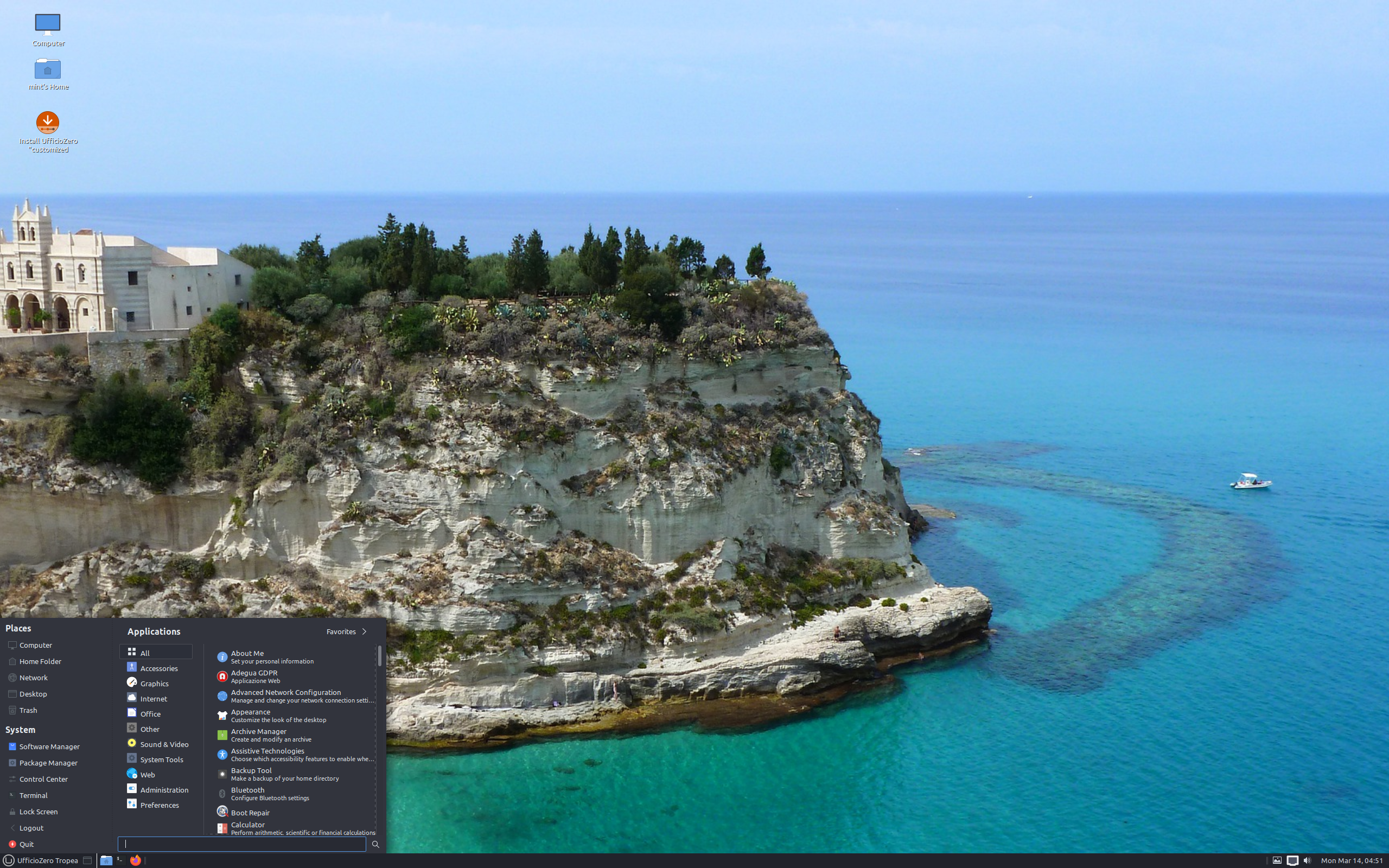Click the UfficioZero Tropea menu button
The width and height of the screenshot is (1389, 868).
[40, 860]
